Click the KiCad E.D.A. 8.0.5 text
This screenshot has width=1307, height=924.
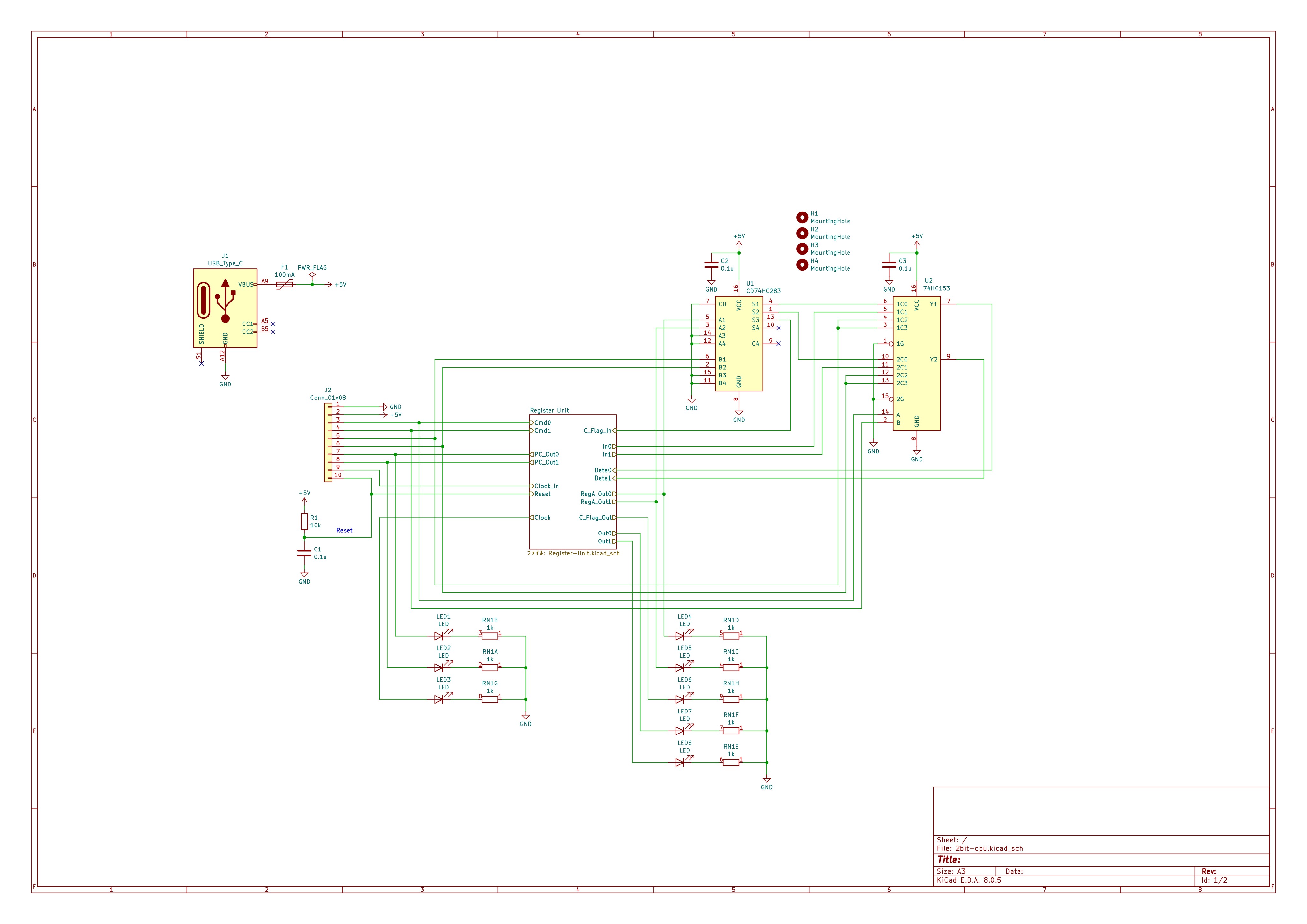pyautogui.click(x=969, y=880)
